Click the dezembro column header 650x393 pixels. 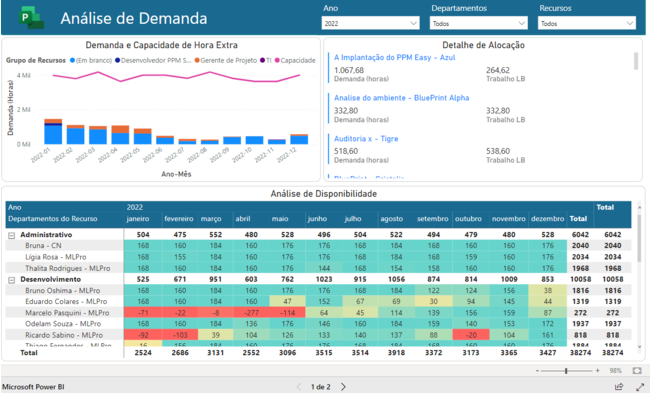(x=548, y=218)
